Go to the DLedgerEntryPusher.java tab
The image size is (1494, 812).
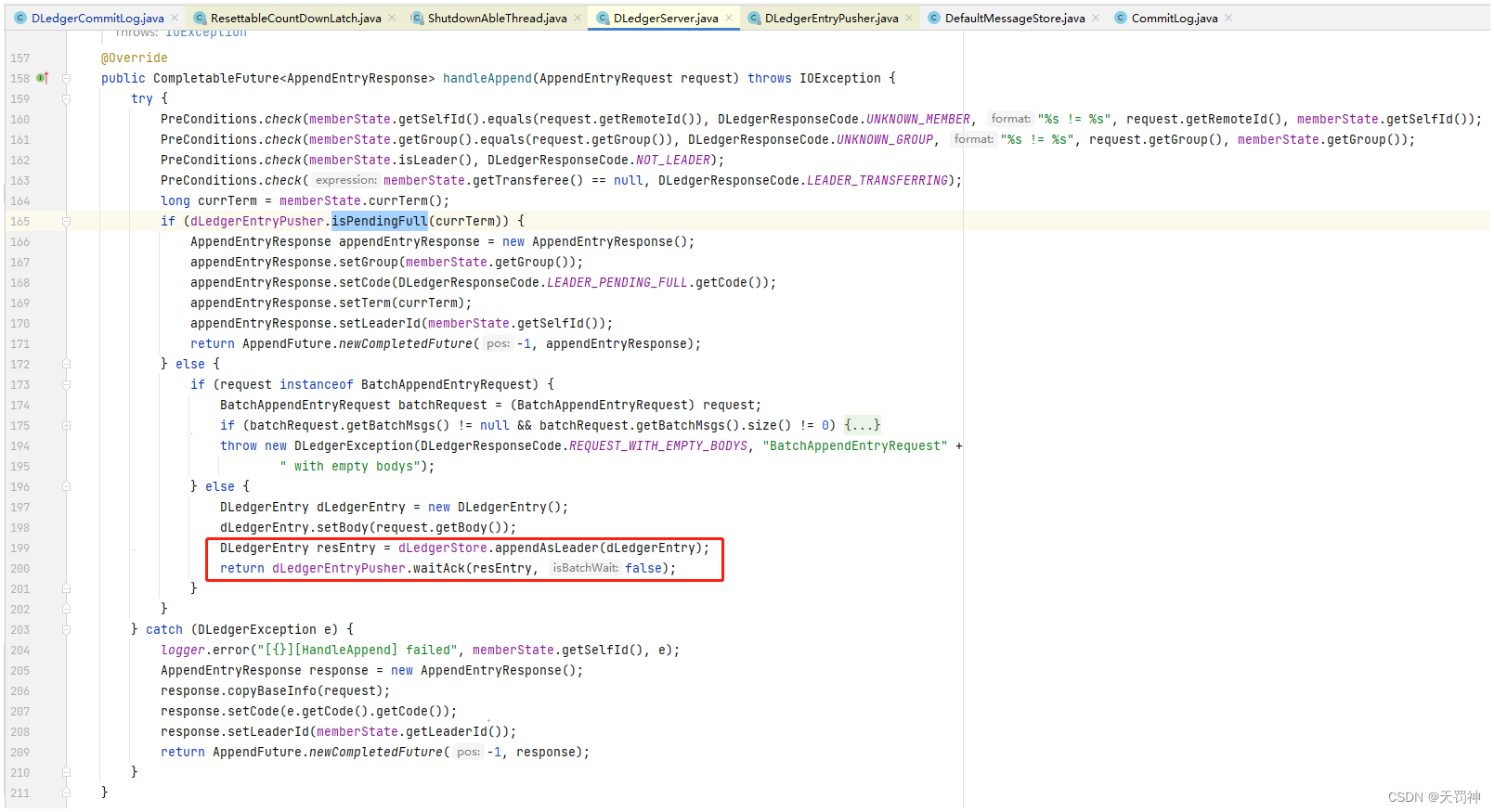831,18
